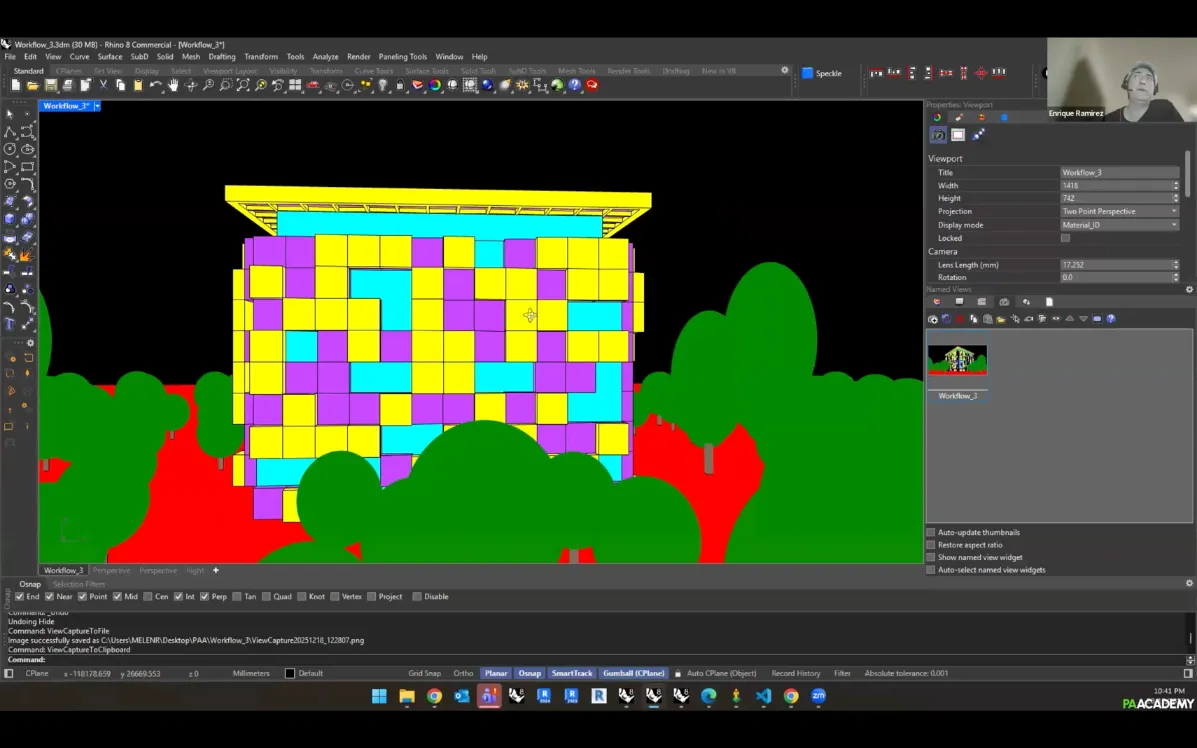1197x748 pixels.
Task: Open the Projection dropdown
Action: click(x=1119, y=212)
